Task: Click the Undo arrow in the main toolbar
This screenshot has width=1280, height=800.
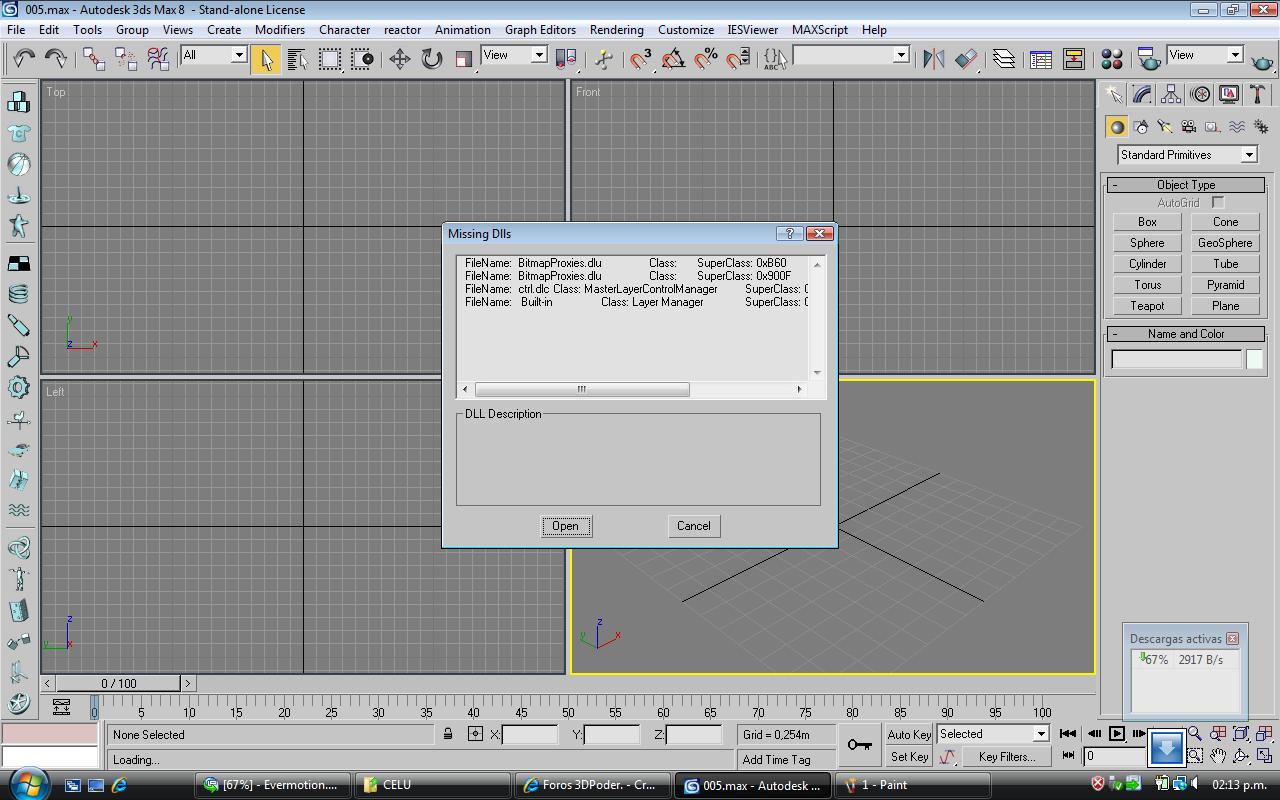Action: pyautogui.click(x=24, y=58)
